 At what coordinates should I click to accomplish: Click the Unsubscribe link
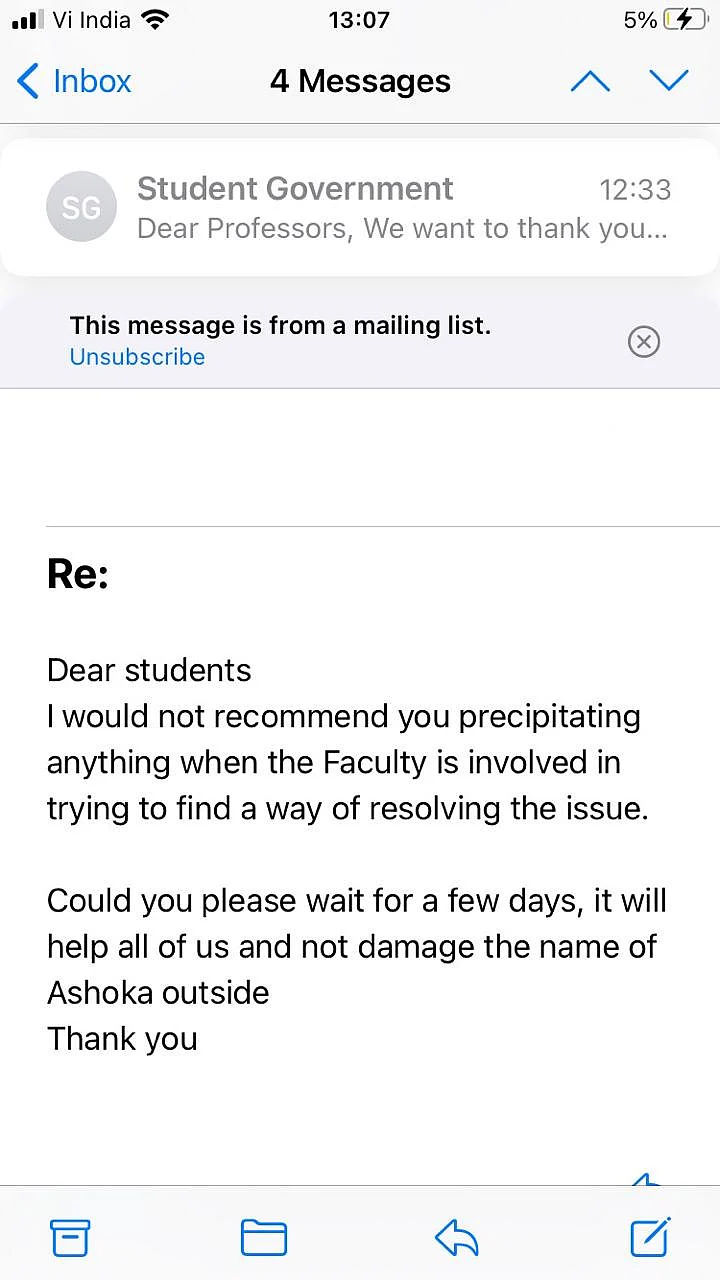click(137, 357)
